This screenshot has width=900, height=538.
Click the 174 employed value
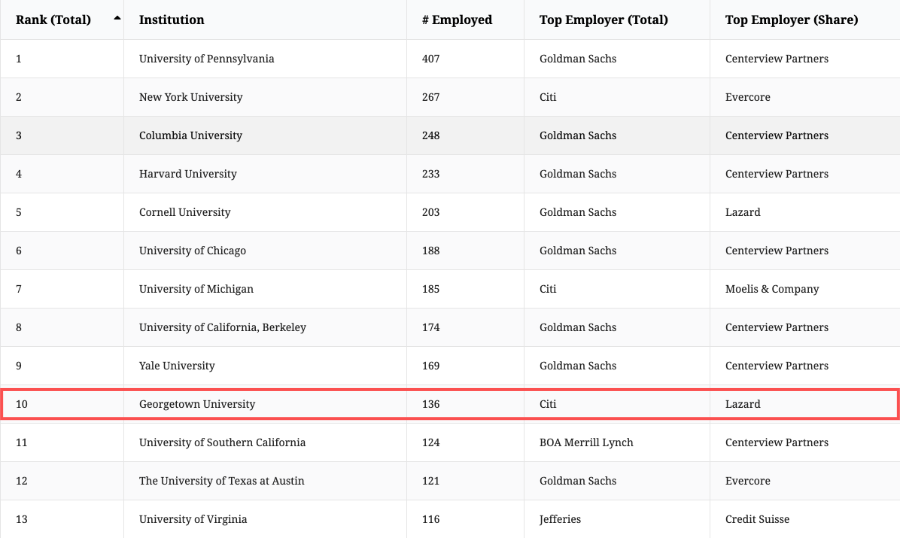coord(430,327)
